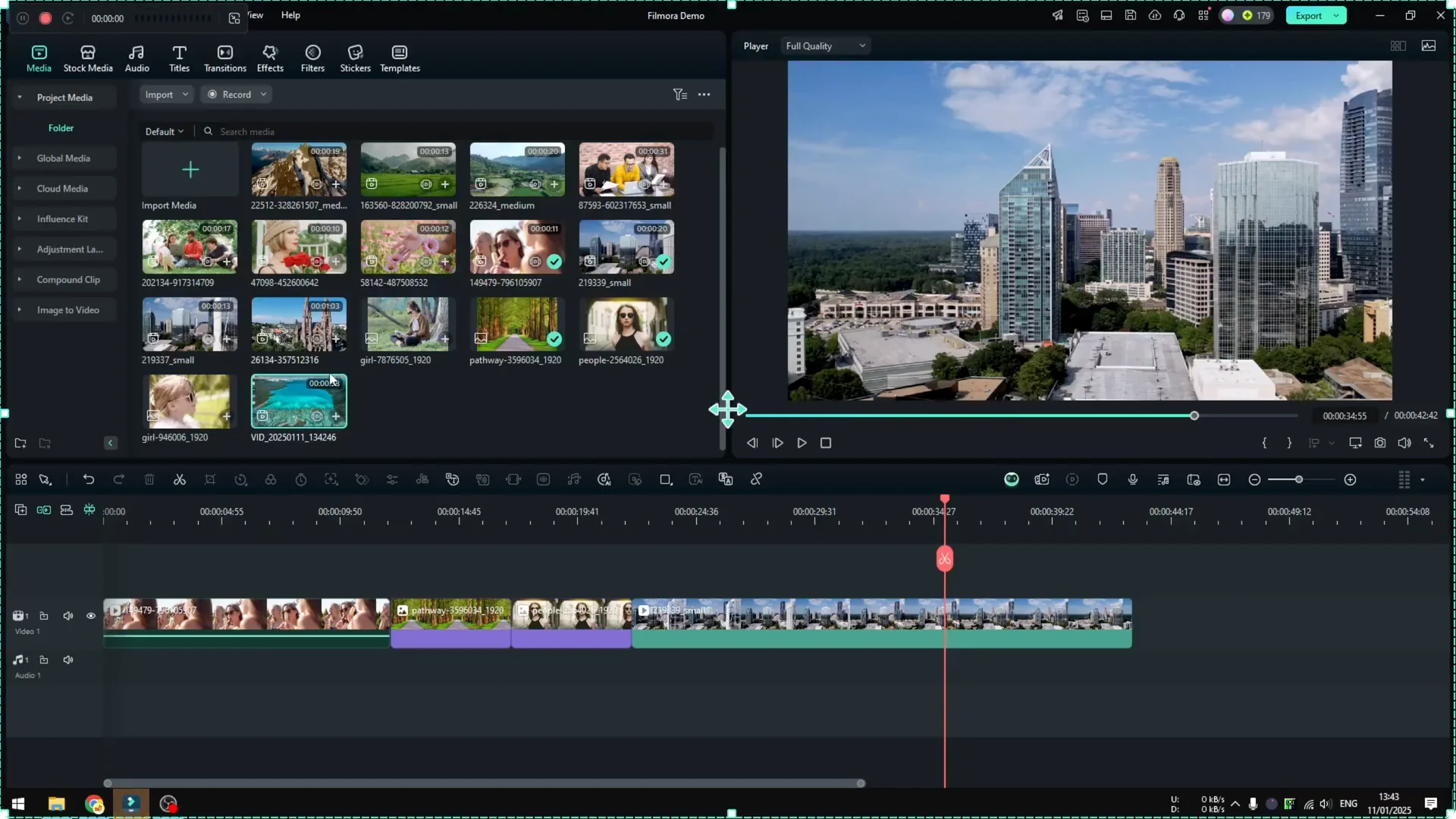Zoom out the timeline with minus
The image size is (1456, 819).
point(1254,480)
